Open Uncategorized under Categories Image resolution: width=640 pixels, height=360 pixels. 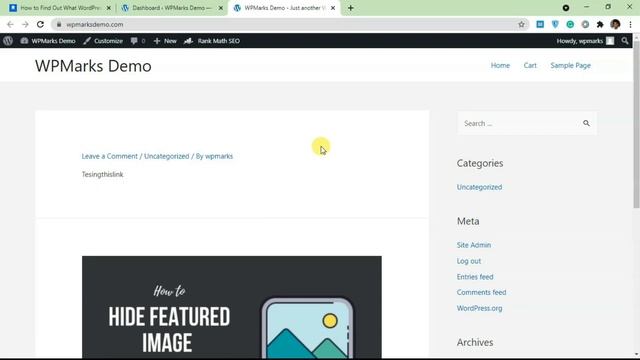479,187
